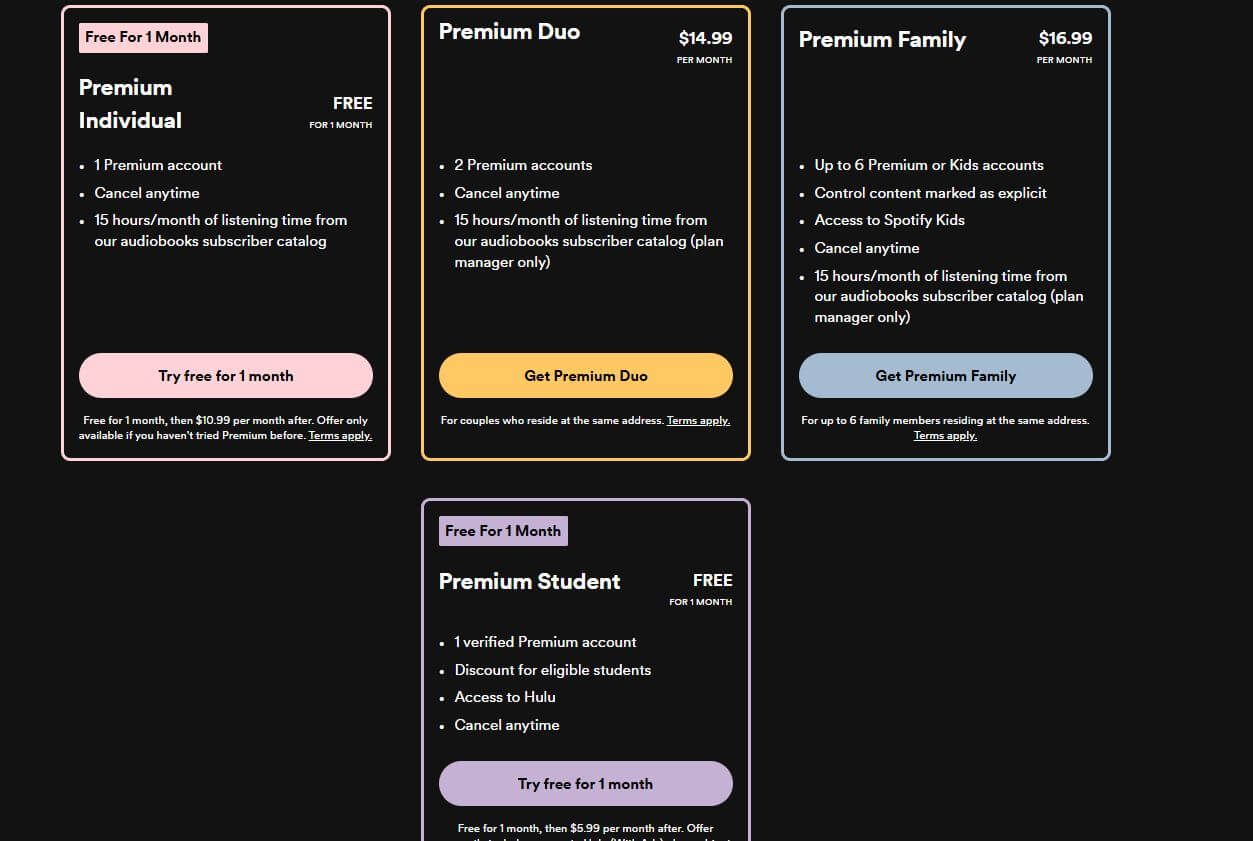
Task: Click Access to Spotify Kids bullet on Family plan
Action: coord(889,219)
